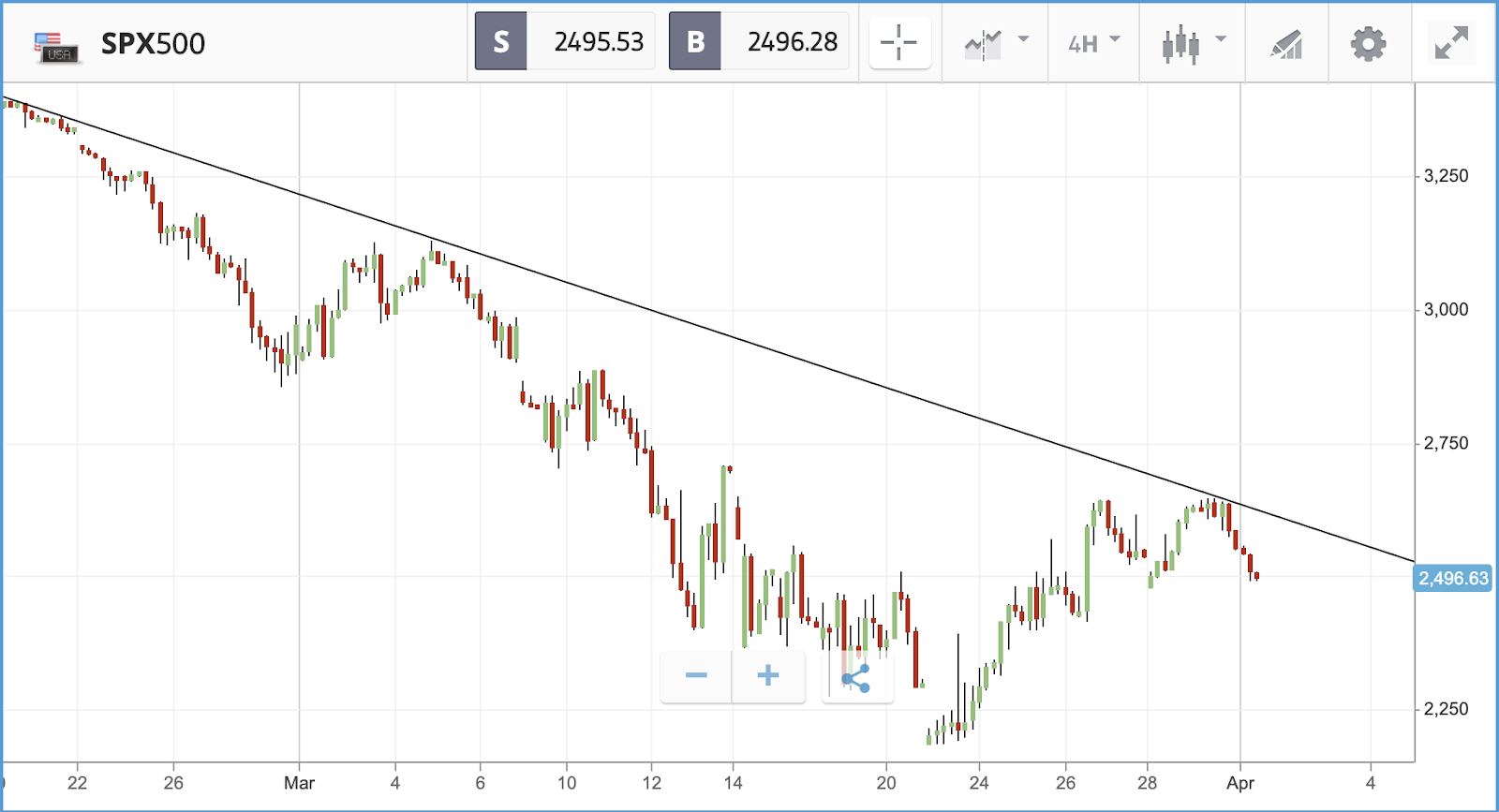Screen dimensions: 1499x812
Task: Click the S sell button
Action: tap(501, 41)
